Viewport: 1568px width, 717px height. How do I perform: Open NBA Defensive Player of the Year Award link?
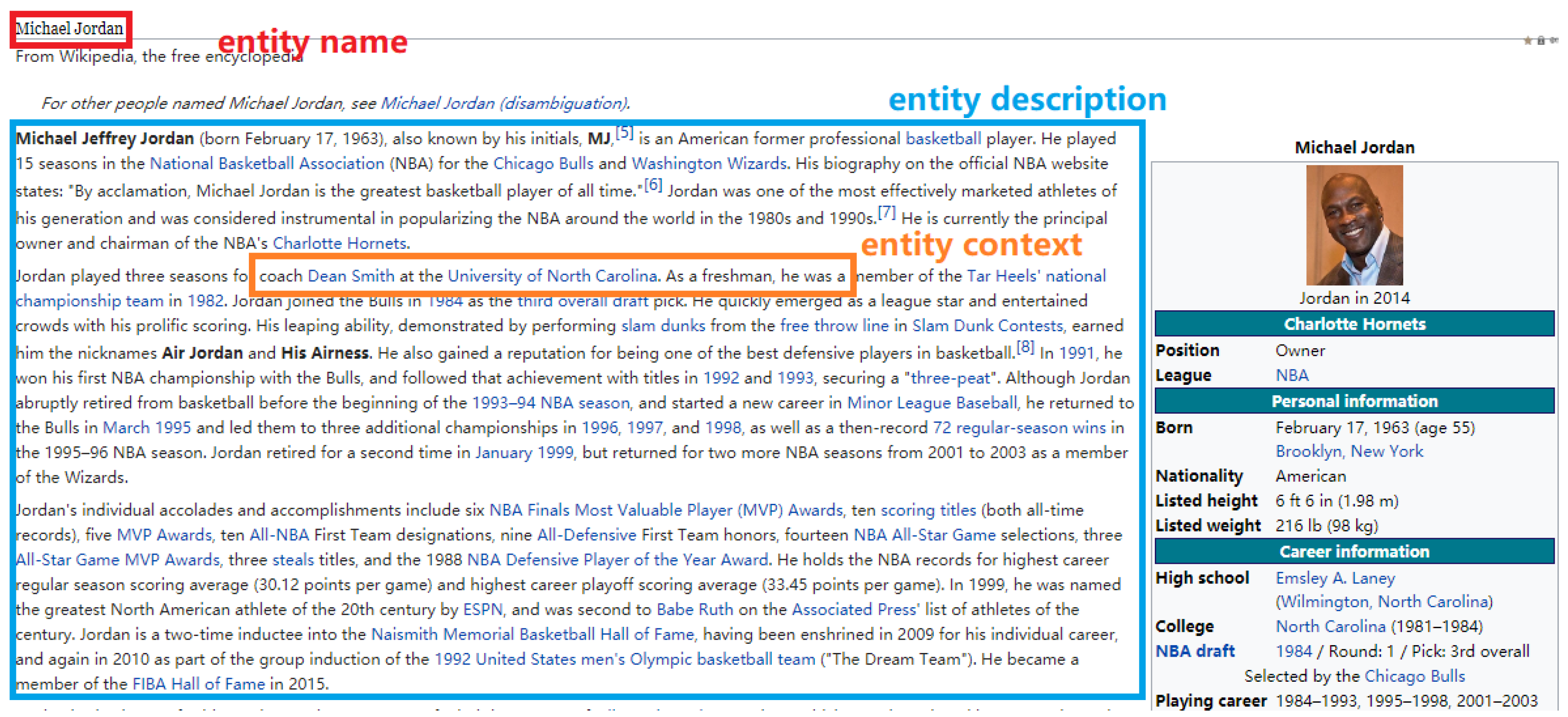[x=618, y=560]
